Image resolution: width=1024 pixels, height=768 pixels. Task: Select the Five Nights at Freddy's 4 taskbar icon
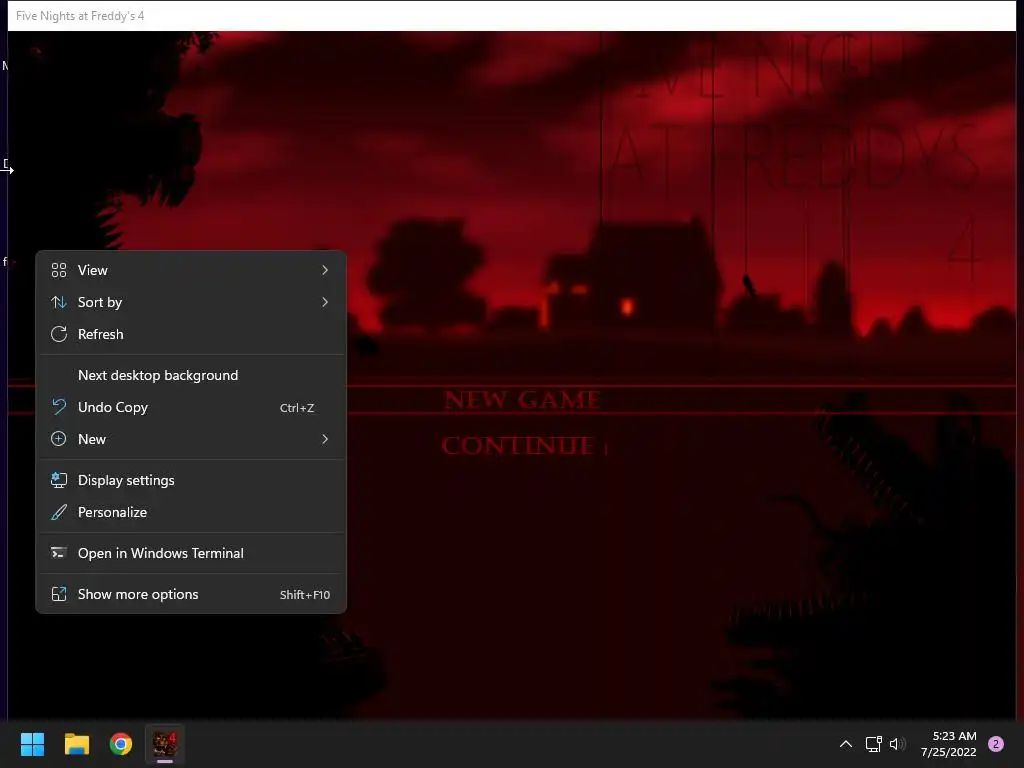click(165, 744)
